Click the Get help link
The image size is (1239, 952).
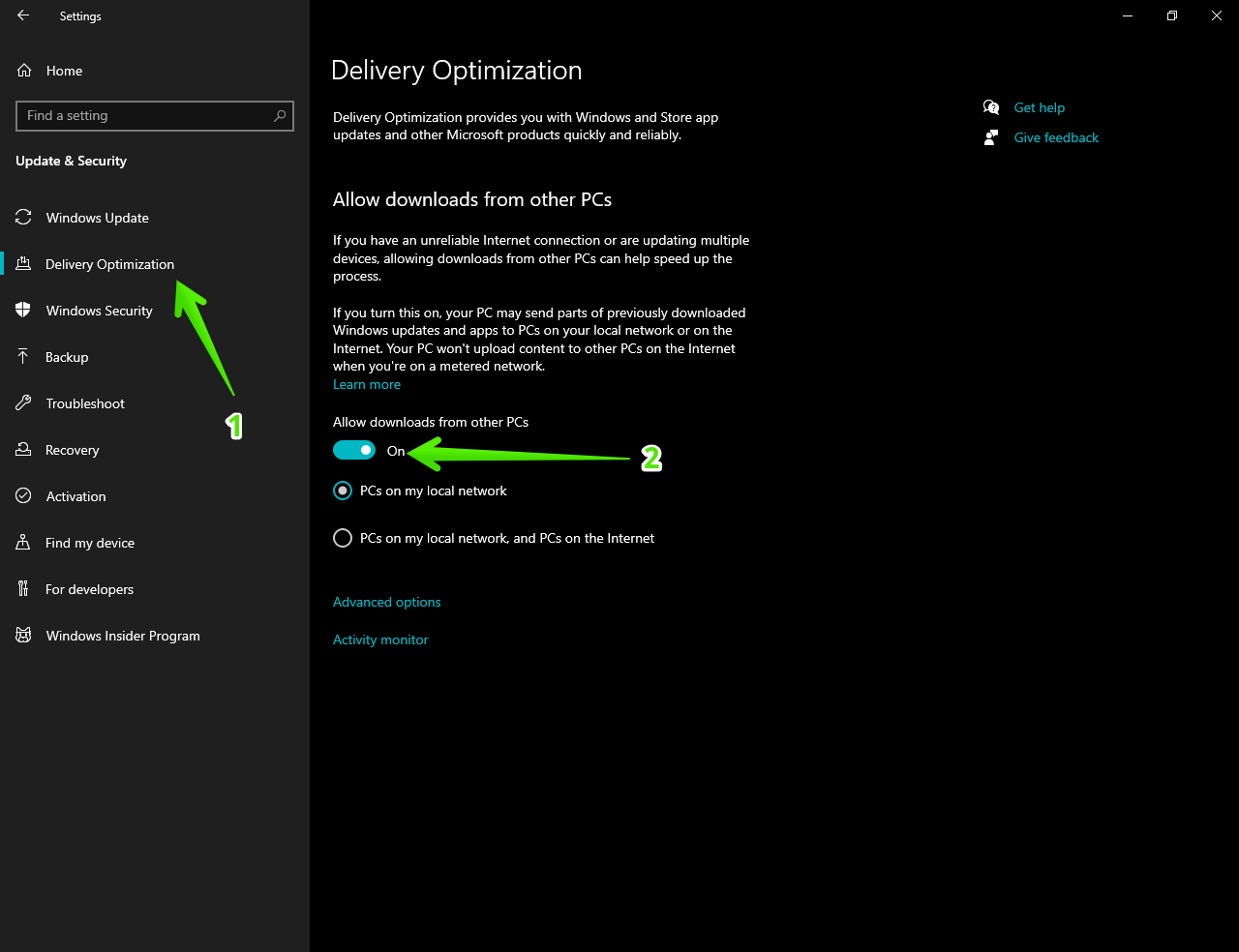[1040, 107]
